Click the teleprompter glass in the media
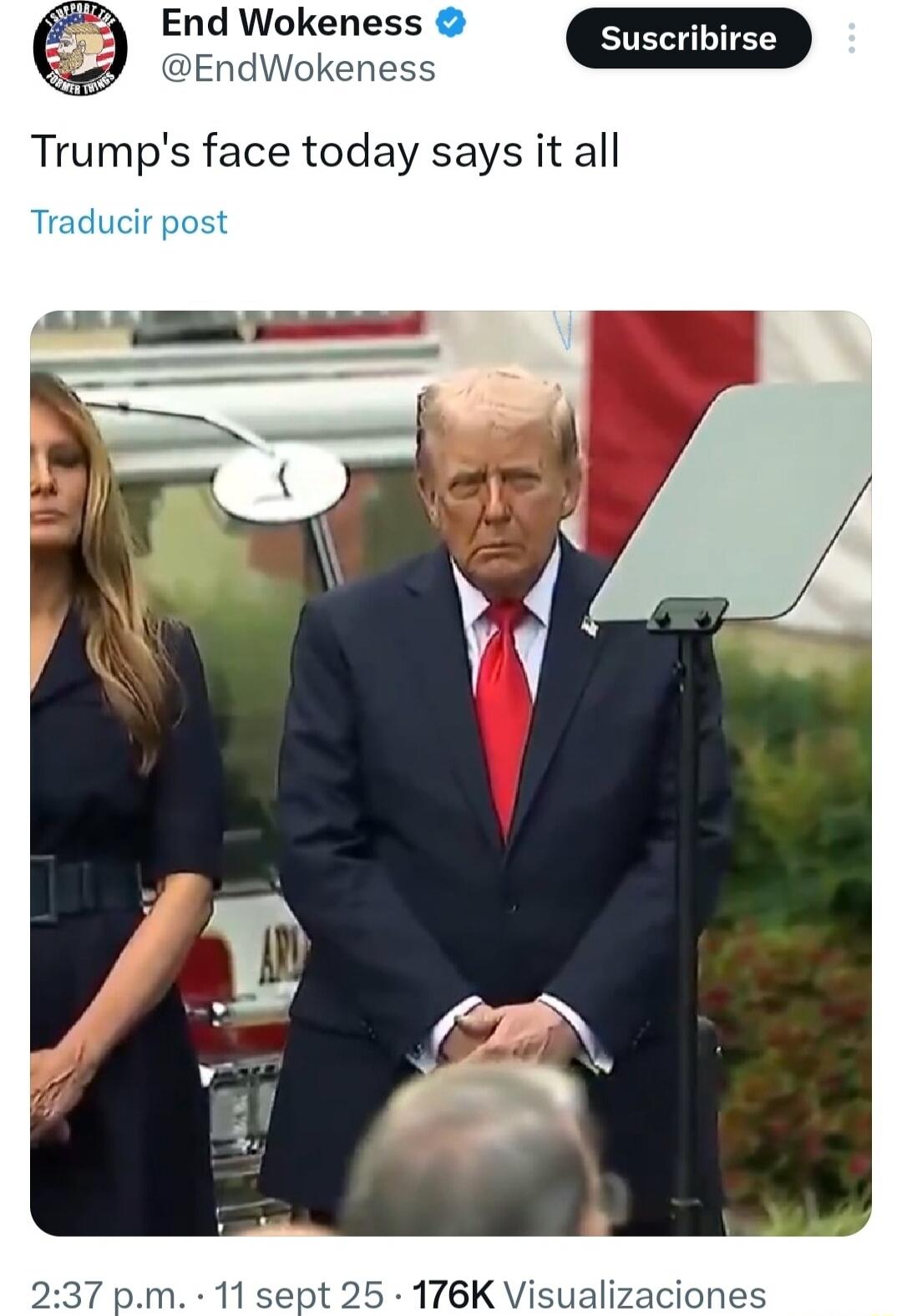 pos(735,501)
